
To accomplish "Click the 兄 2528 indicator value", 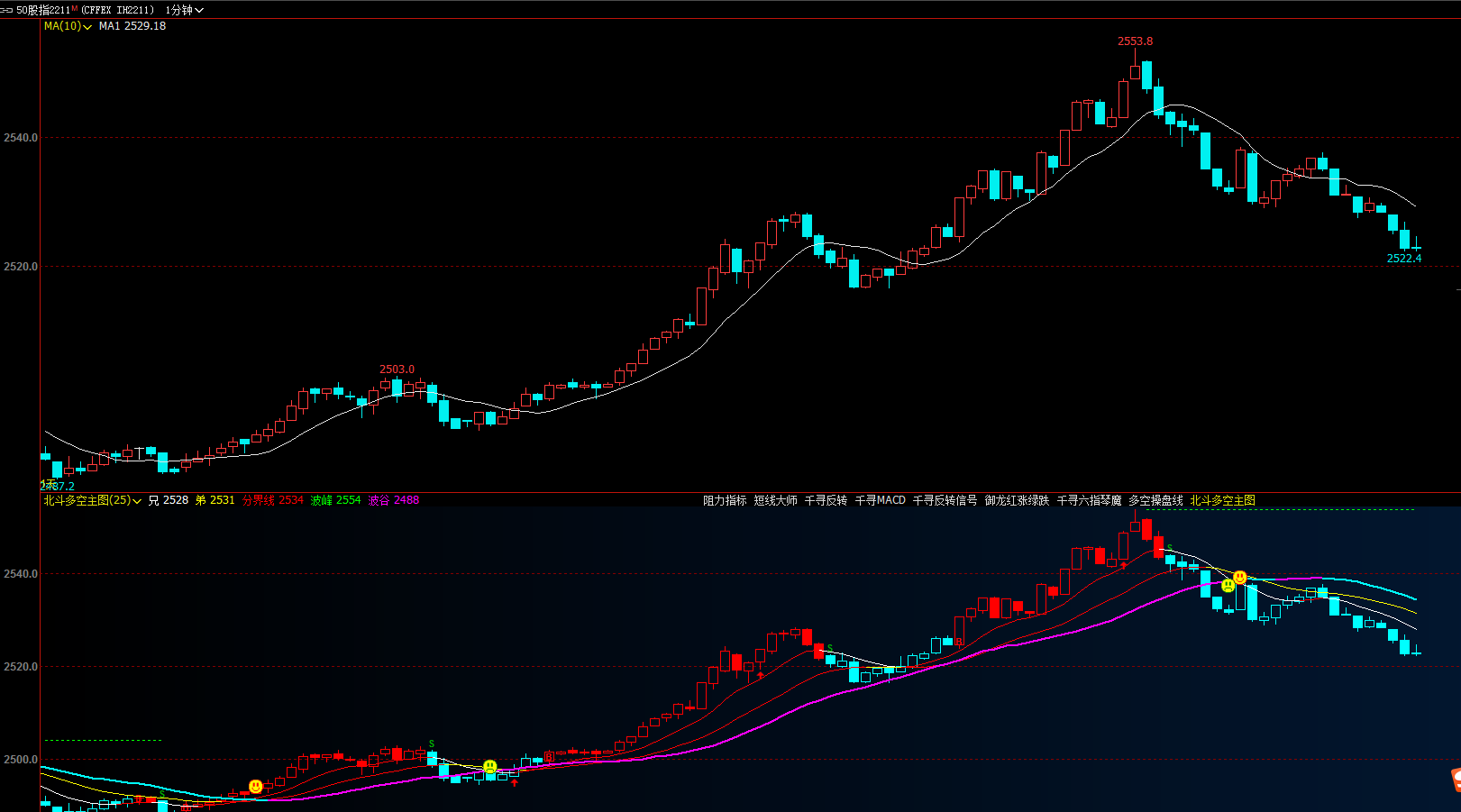I will point(169,500).
